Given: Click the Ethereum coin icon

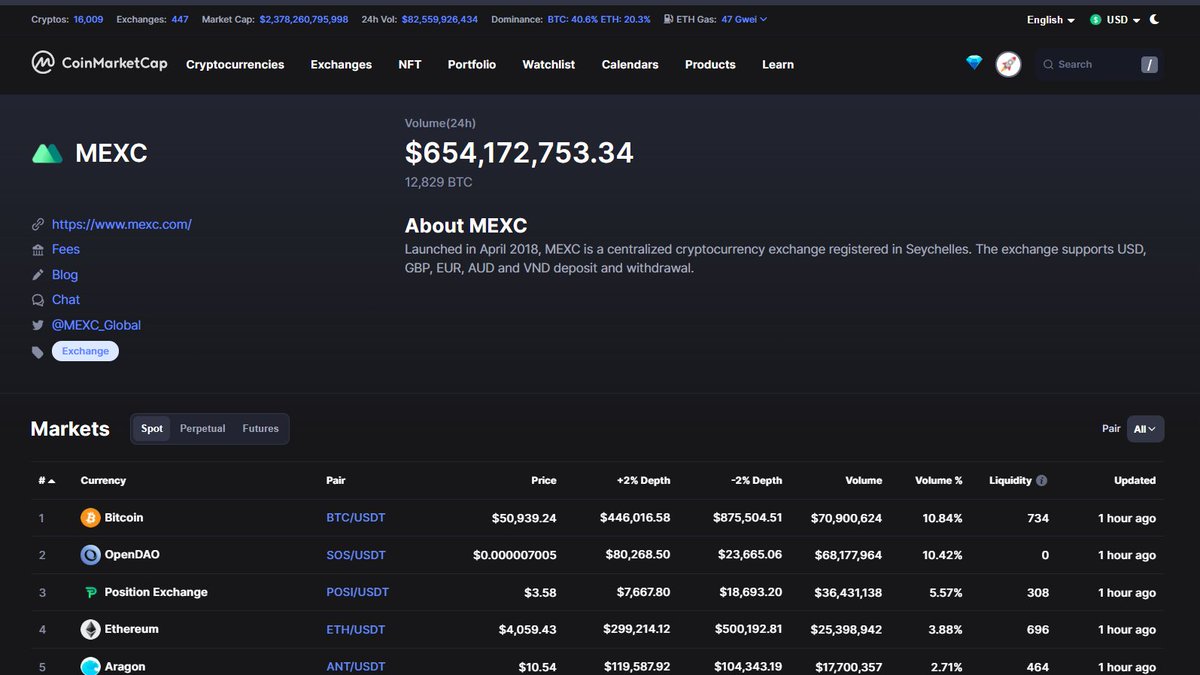Looking at the screenshot, I should point(91,629).
